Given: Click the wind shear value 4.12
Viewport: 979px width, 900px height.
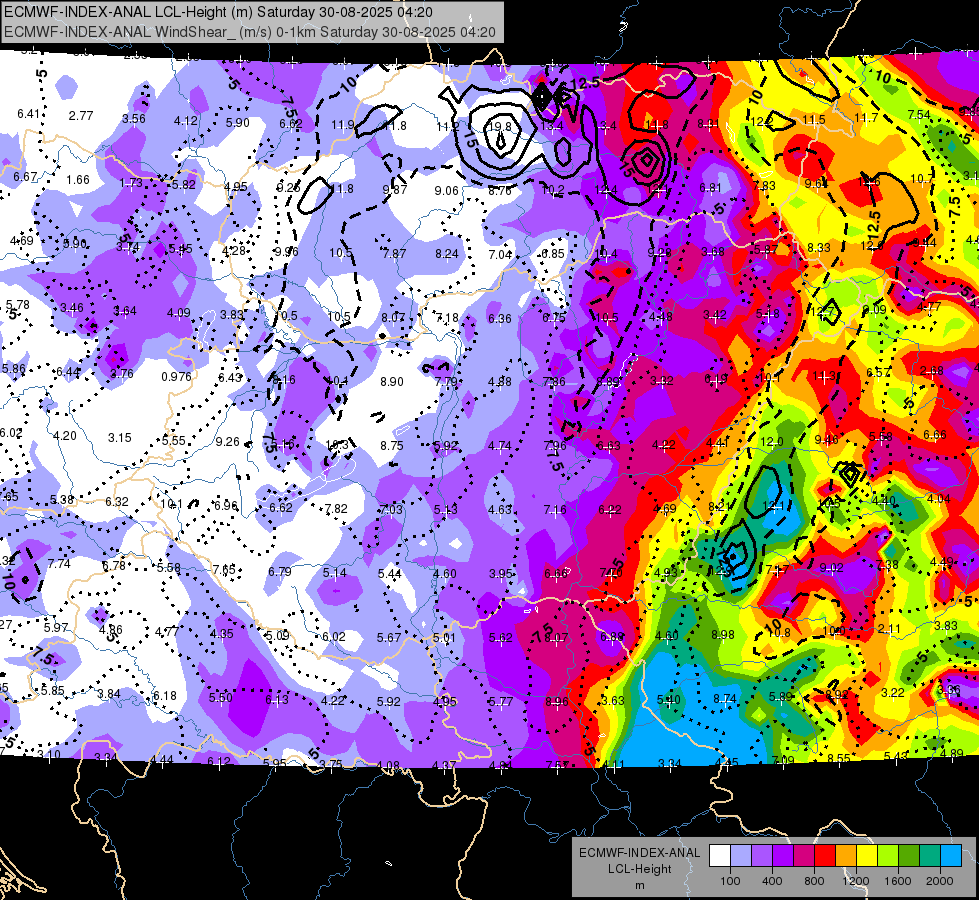Looking at the screenshot, I should point(185,121).
